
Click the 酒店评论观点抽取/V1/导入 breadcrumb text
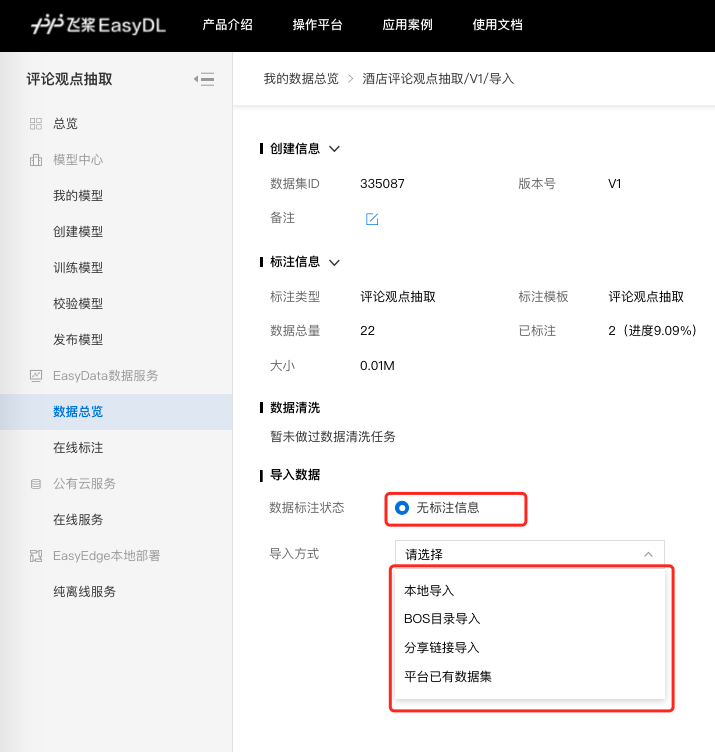tap(438, 79)
